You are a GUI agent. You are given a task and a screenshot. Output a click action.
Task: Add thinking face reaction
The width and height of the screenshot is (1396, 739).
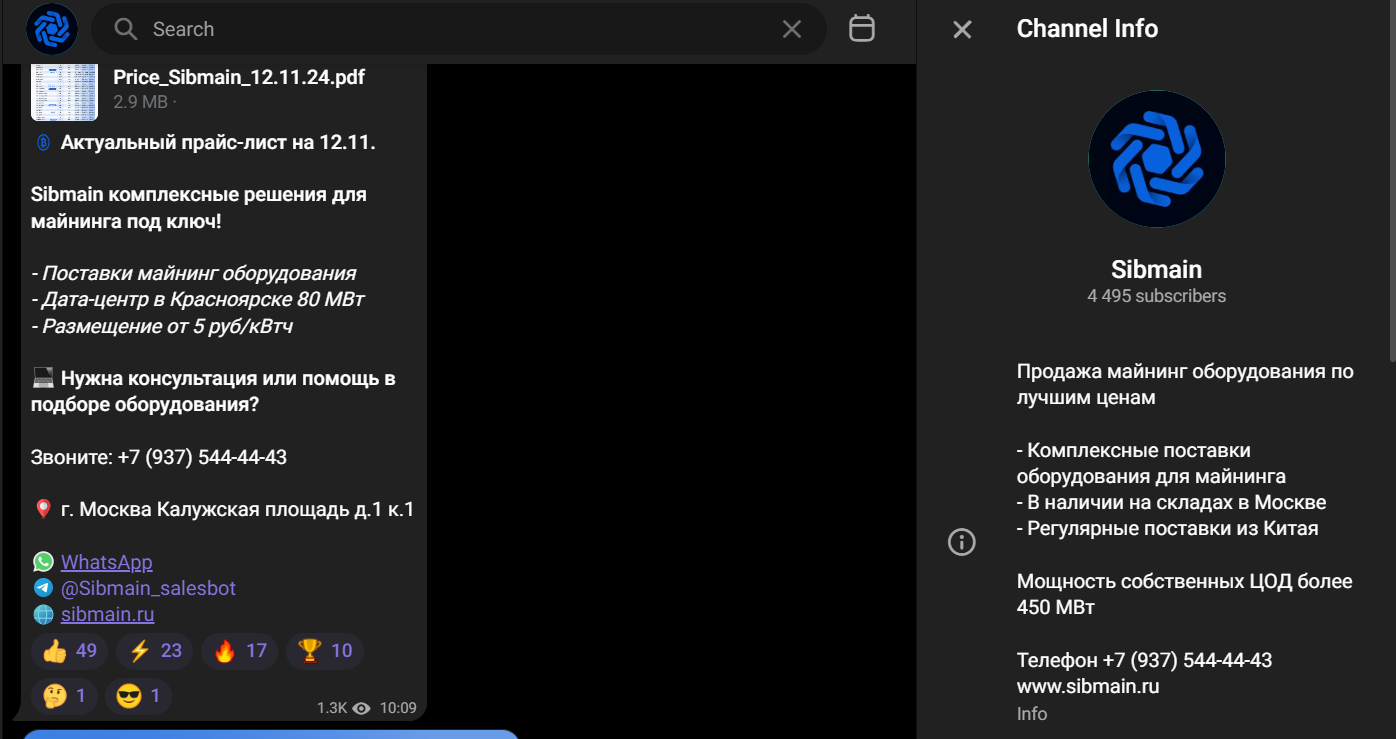(65, 696)
